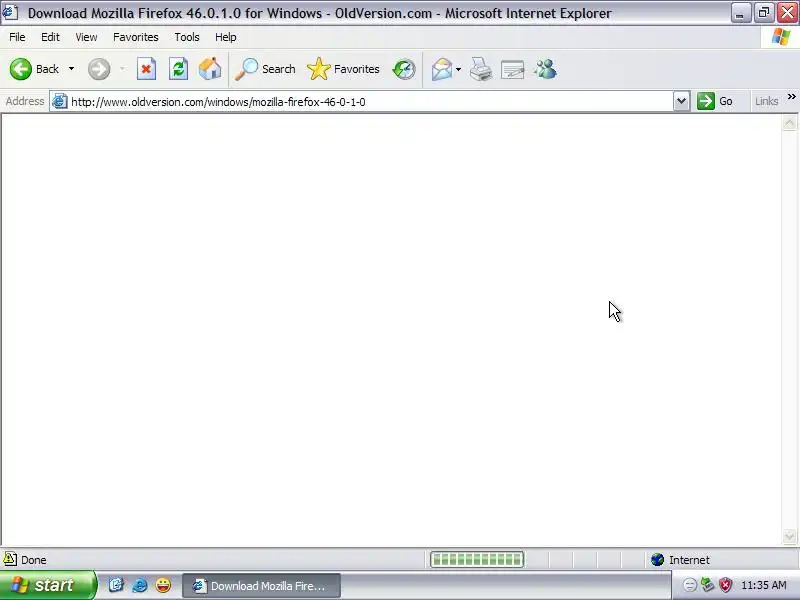Open the Back history dropdown arrow
Image resolution: width=800 pixels, height=600 pixels.
71,69
